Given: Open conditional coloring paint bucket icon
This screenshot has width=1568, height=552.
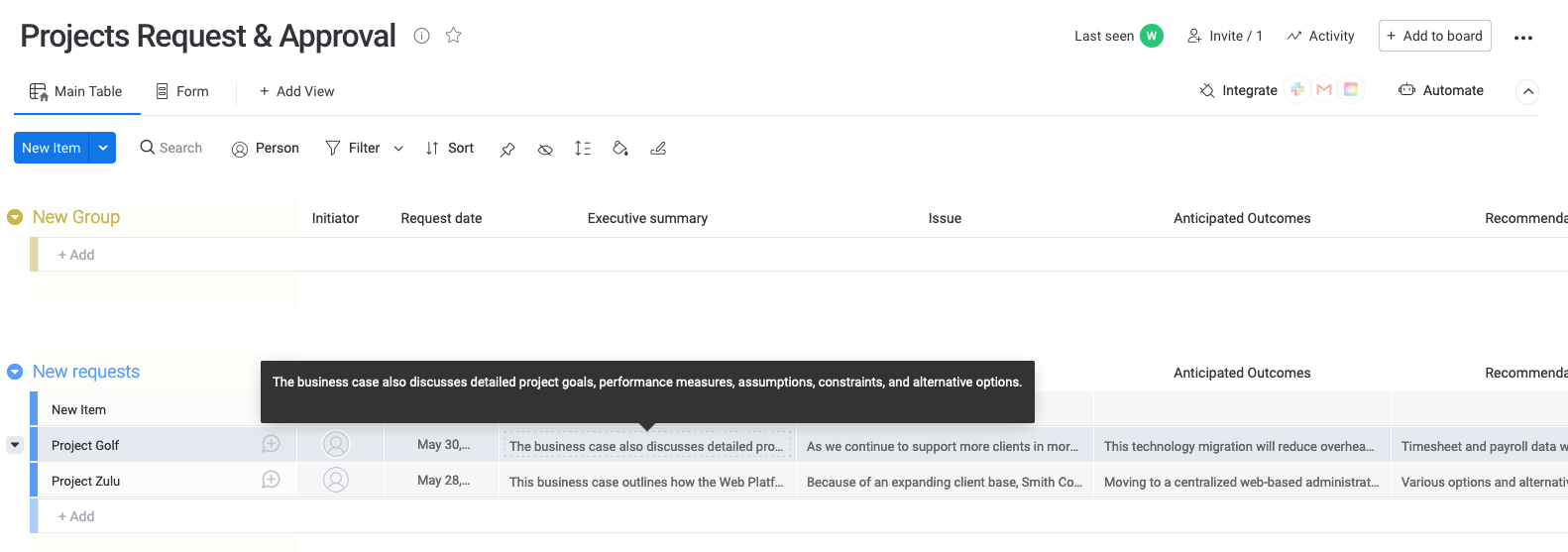Looking at the screenshot, I should point(620,149).
